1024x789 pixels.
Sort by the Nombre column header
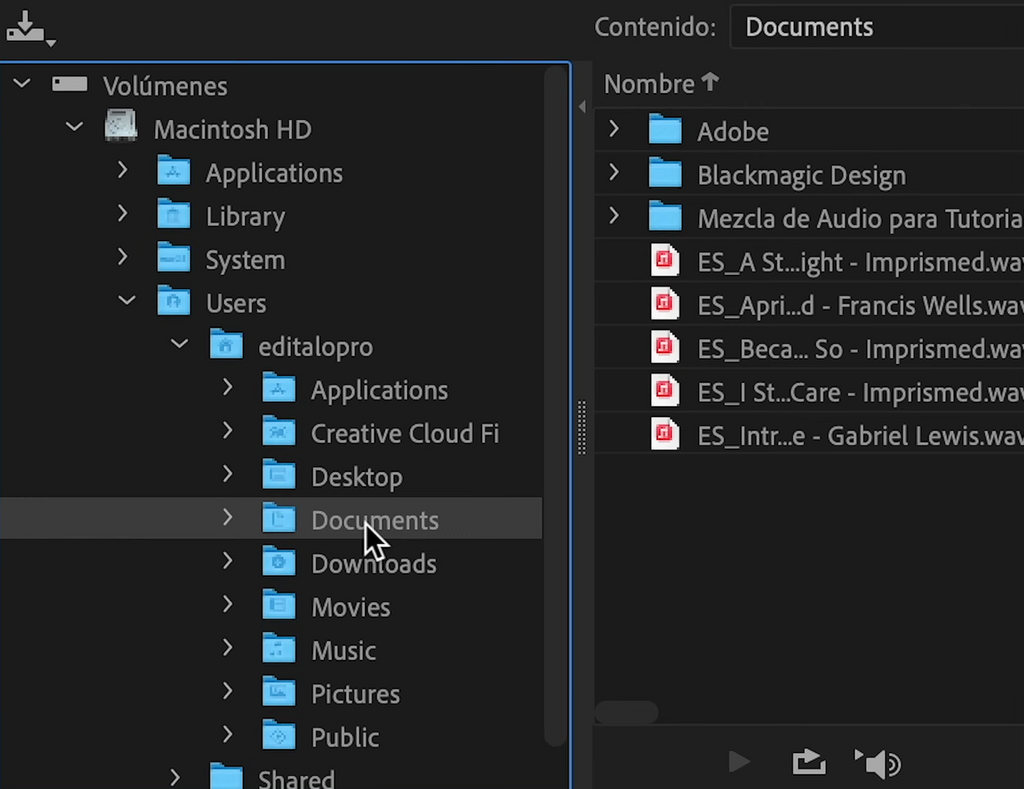click(x=661, y=84)
